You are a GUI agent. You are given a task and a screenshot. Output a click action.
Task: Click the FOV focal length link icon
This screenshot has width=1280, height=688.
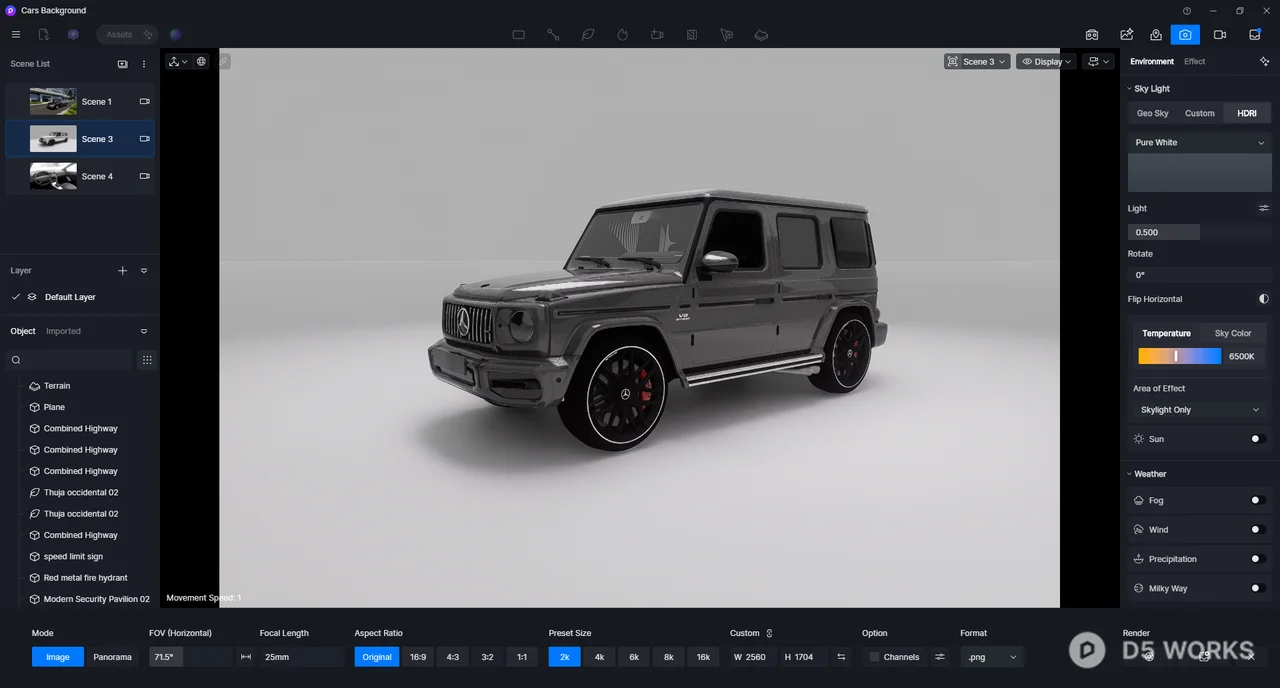pos(246,657)
